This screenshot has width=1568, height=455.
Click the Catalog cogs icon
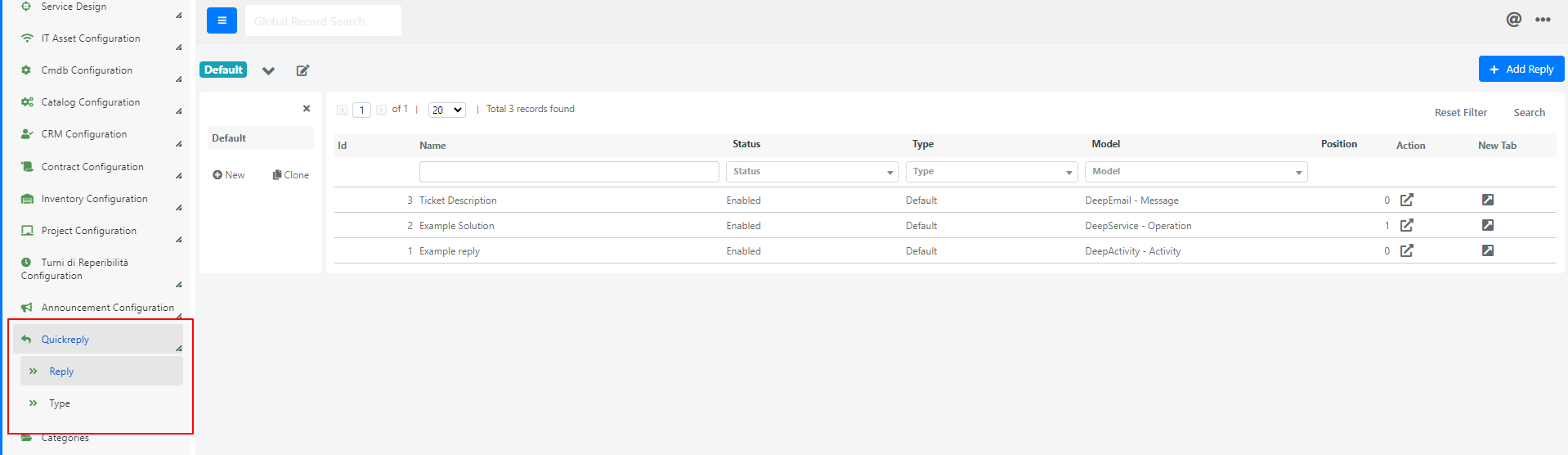(x=27, y=102)
